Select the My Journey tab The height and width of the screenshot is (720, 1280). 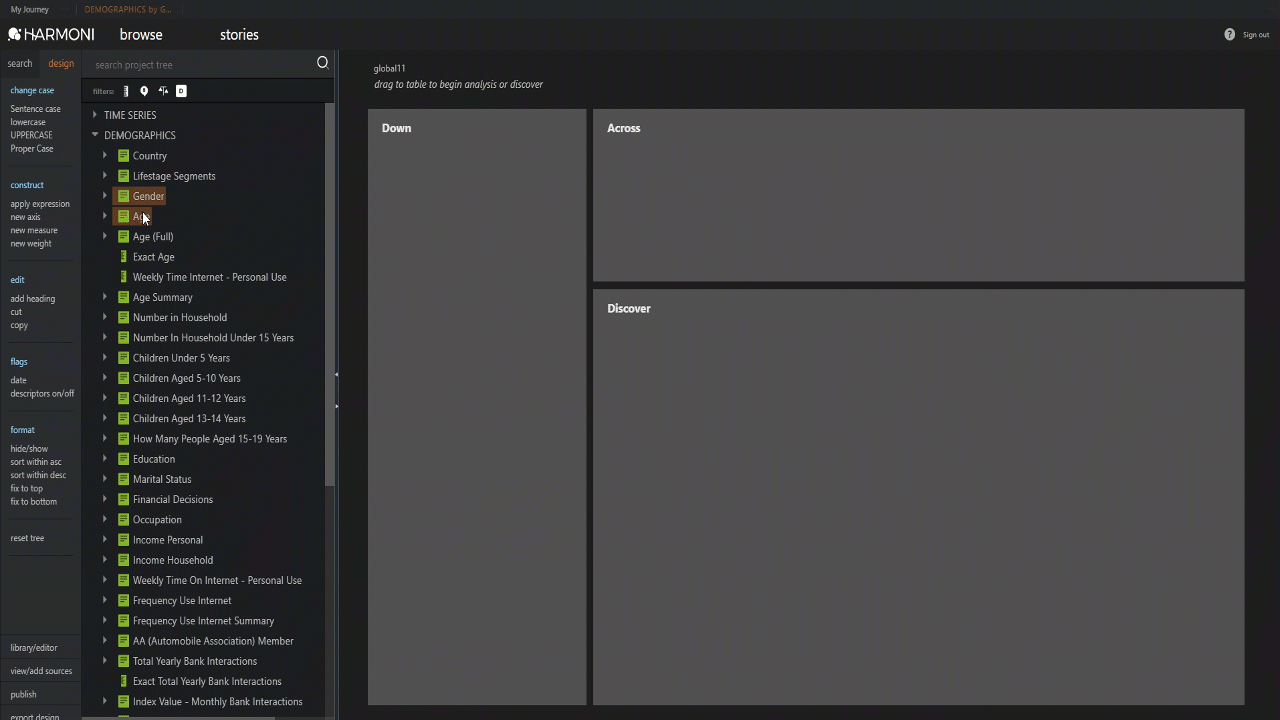pos(30,9)
